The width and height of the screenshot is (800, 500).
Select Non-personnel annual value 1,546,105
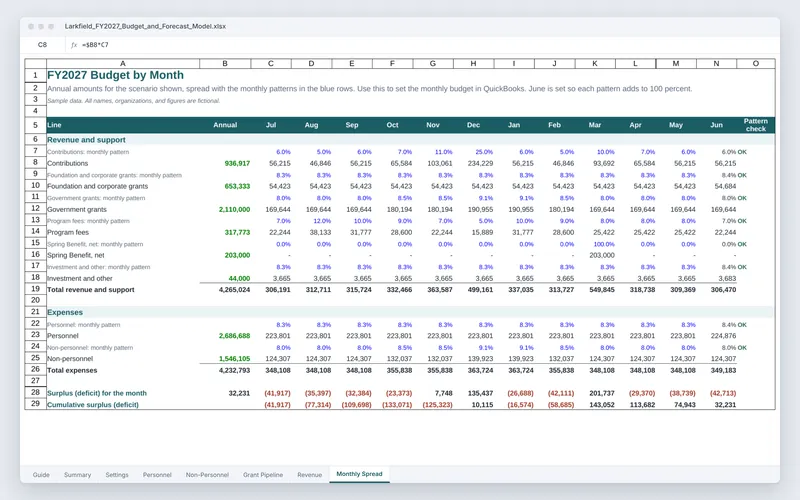[235, 359]
